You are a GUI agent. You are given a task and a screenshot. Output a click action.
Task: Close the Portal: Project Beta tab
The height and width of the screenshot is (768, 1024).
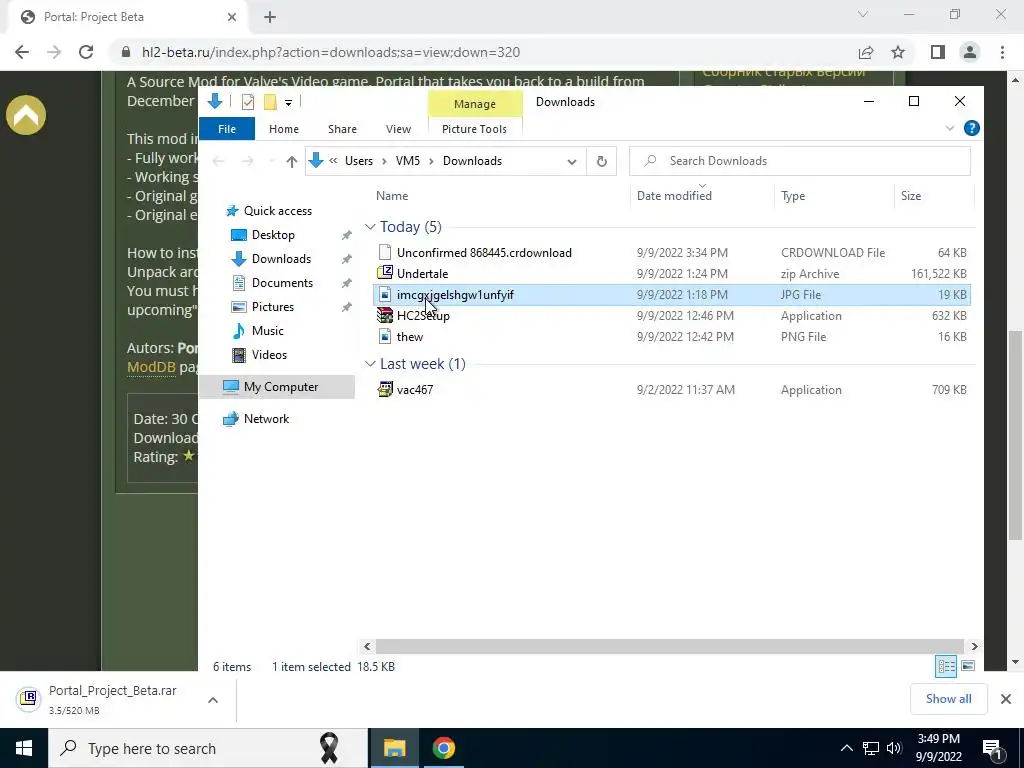tap(231, 17)
